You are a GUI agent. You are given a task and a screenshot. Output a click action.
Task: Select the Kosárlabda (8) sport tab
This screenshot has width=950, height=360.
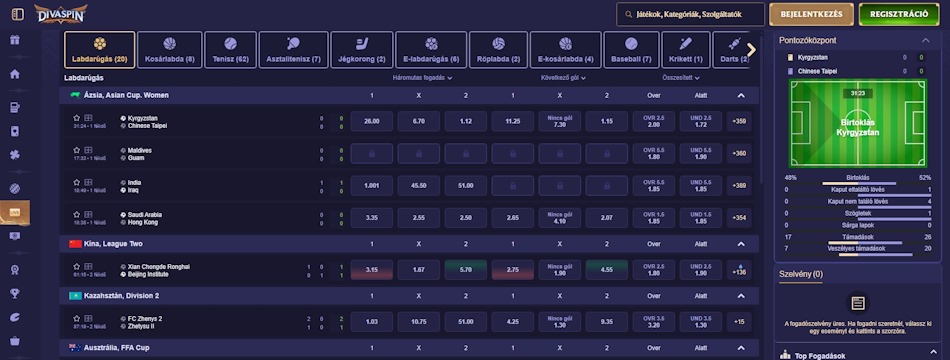170,50
